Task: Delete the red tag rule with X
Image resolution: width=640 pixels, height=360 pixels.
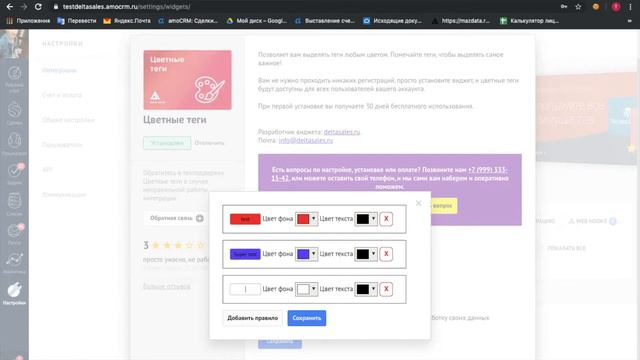Action: pyautogui.click(x=386, y=219)
